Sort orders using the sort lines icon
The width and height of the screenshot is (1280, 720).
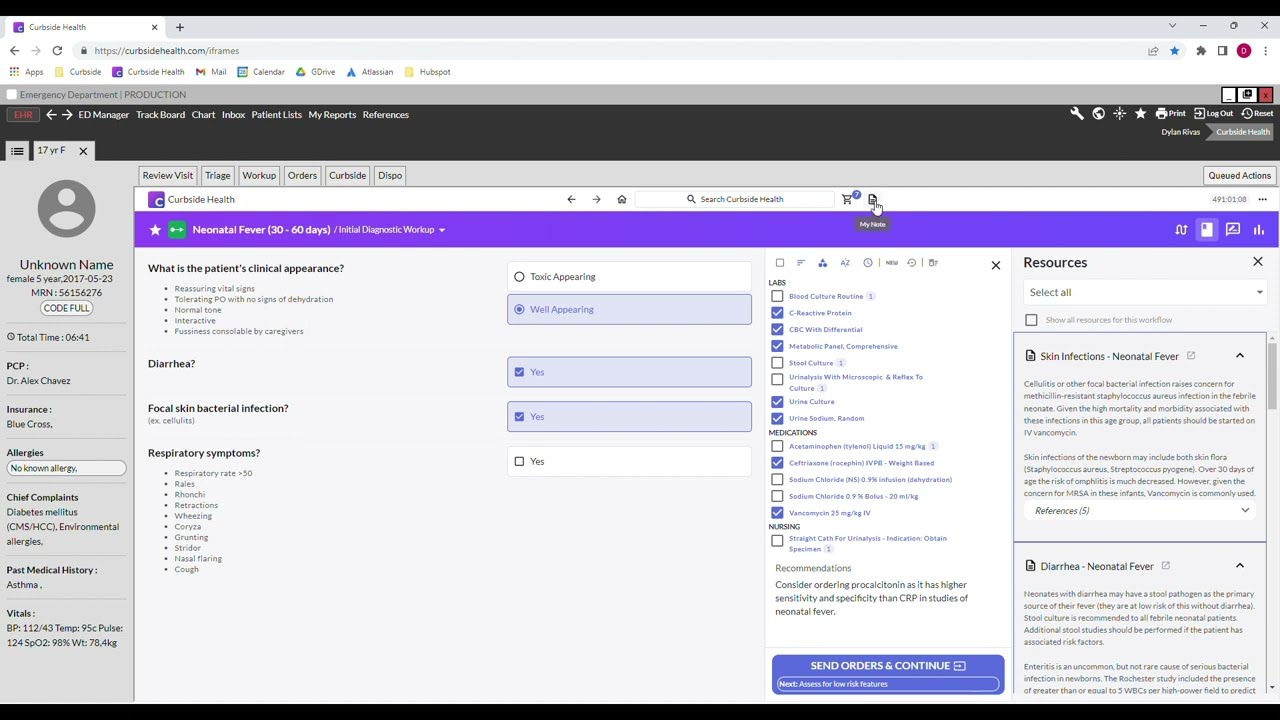(801, 263)
